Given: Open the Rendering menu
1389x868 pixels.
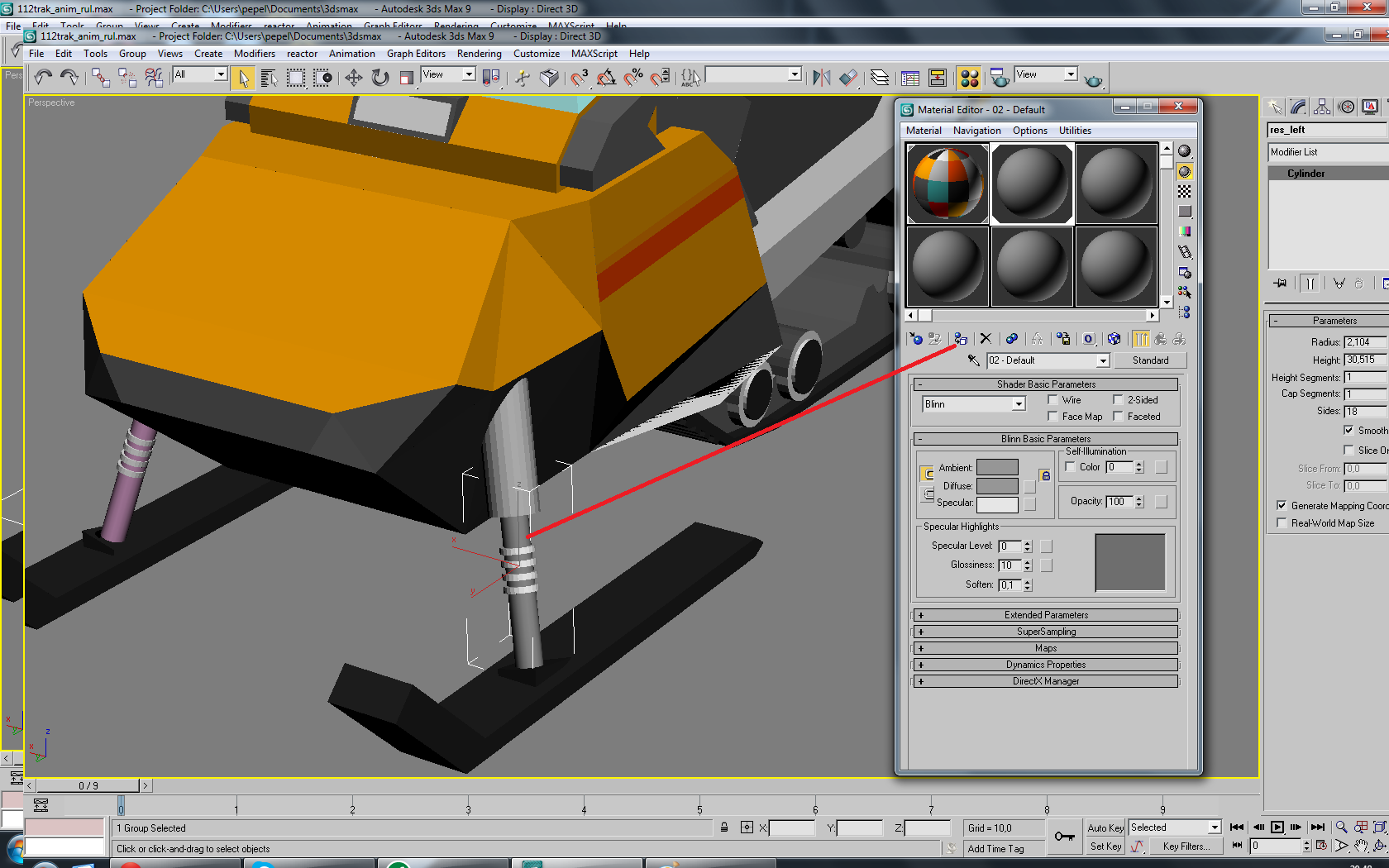Looking at the screenshot, I should (479, 54).
